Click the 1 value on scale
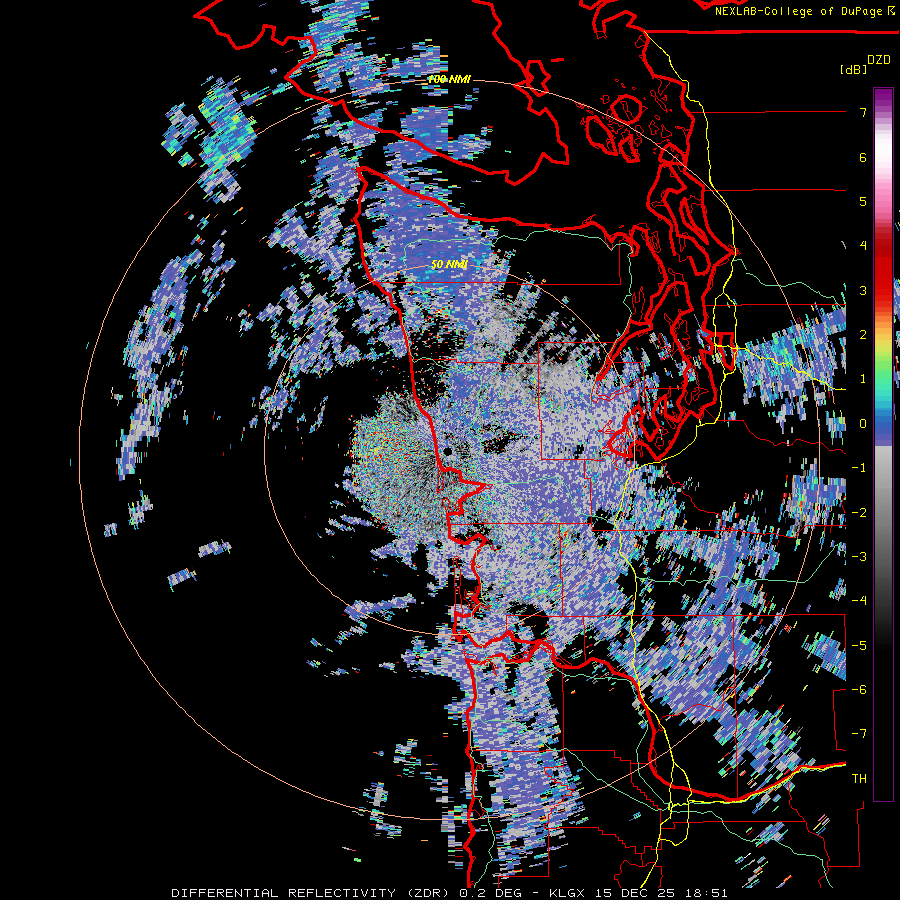The height and width of the screenshot is (900, 900). tap(863, 379)
